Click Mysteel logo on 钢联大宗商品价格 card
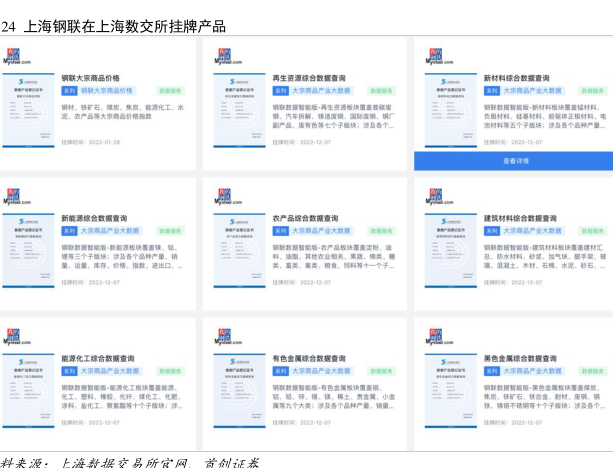Screen dimensions: 613x468 pos(17,57)
